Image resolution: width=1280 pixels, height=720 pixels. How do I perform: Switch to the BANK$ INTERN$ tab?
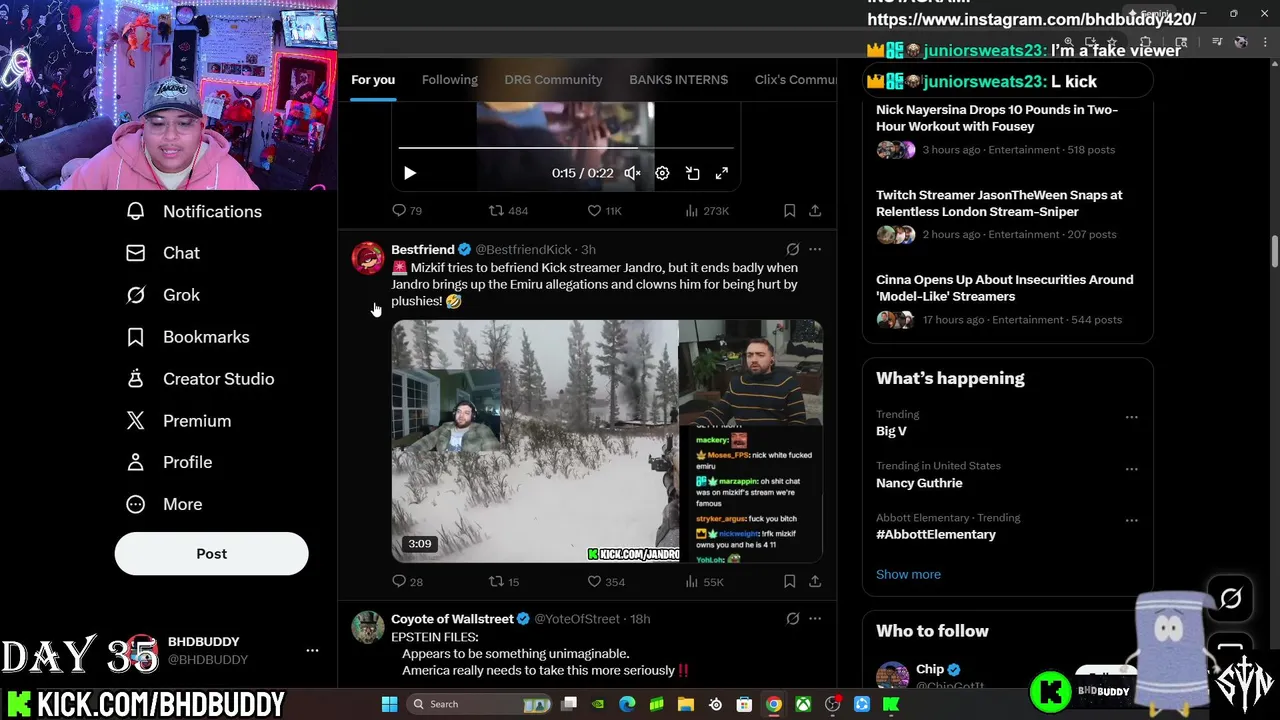click(678, 80)
